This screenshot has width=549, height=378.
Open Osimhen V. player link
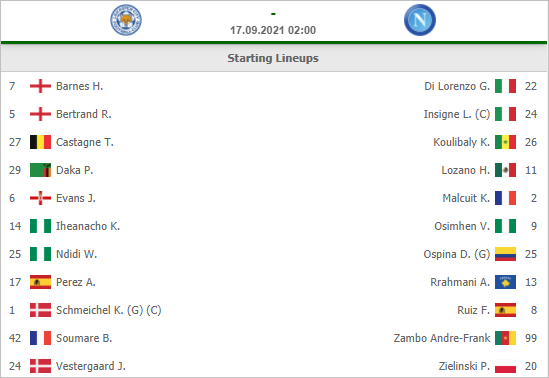462,226
